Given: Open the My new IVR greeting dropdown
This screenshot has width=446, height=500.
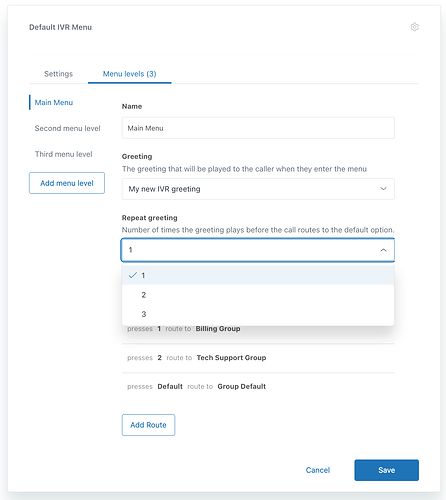Looking at the screenshot, I should coord(258,189).
